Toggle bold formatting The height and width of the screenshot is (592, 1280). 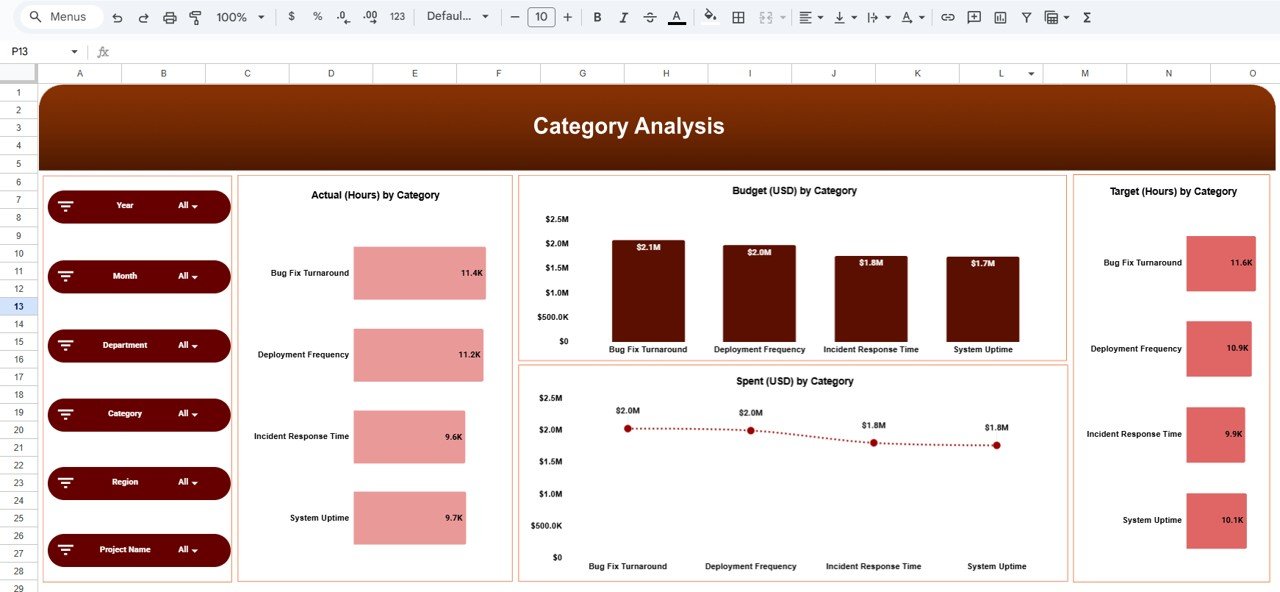click(x=597, y=17)
